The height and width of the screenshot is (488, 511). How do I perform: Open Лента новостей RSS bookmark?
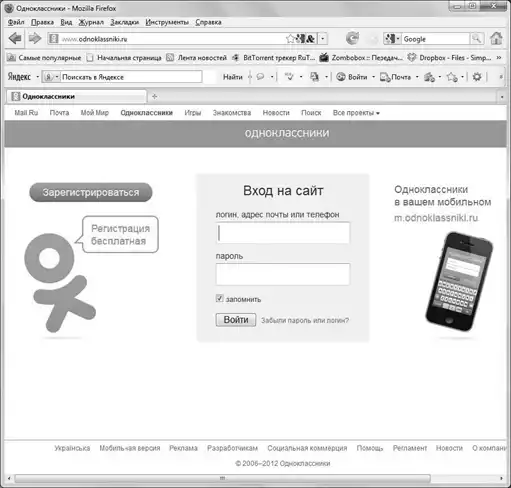click(x=197, y=58)
